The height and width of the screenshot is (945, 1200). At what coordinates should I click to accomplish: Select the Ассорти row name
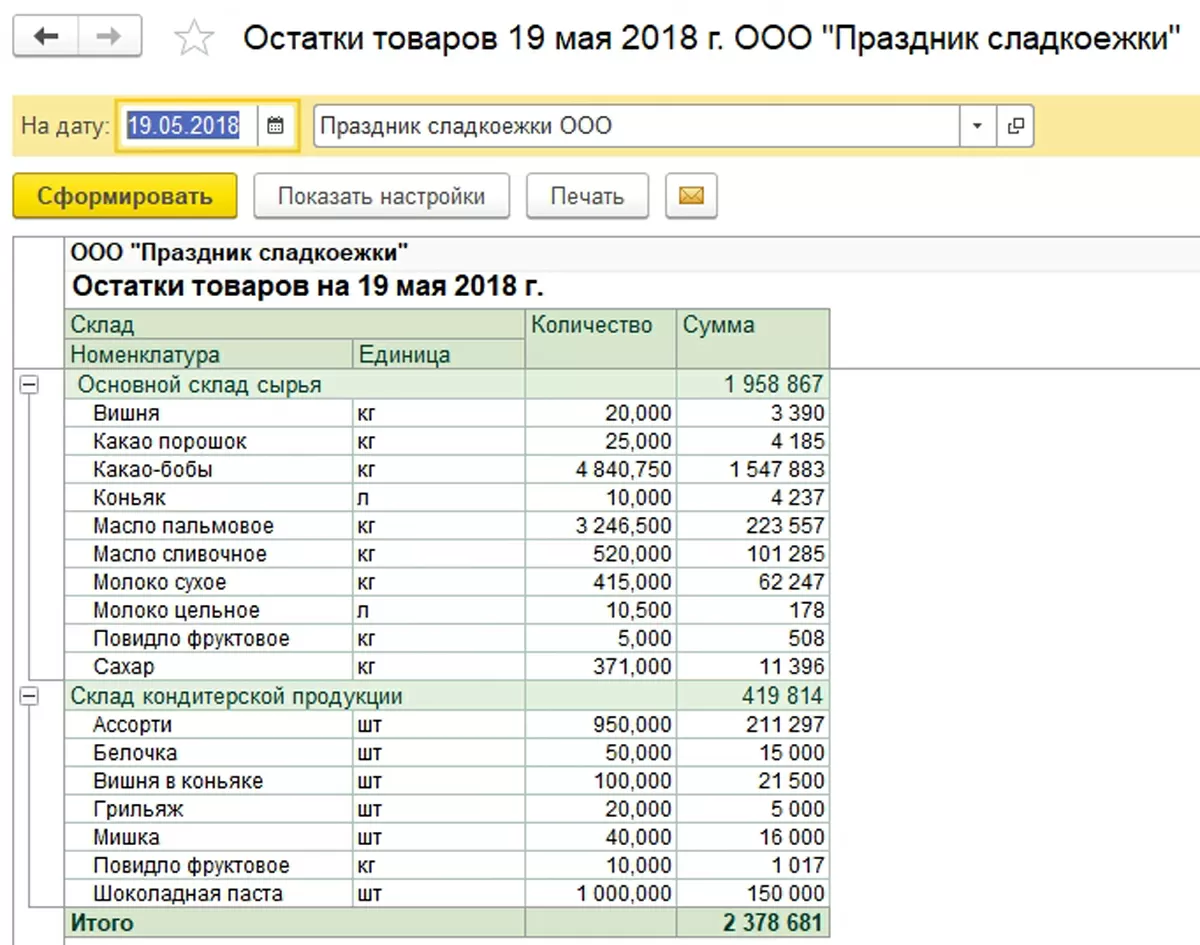pyautogui.click(x=132, y=725)
